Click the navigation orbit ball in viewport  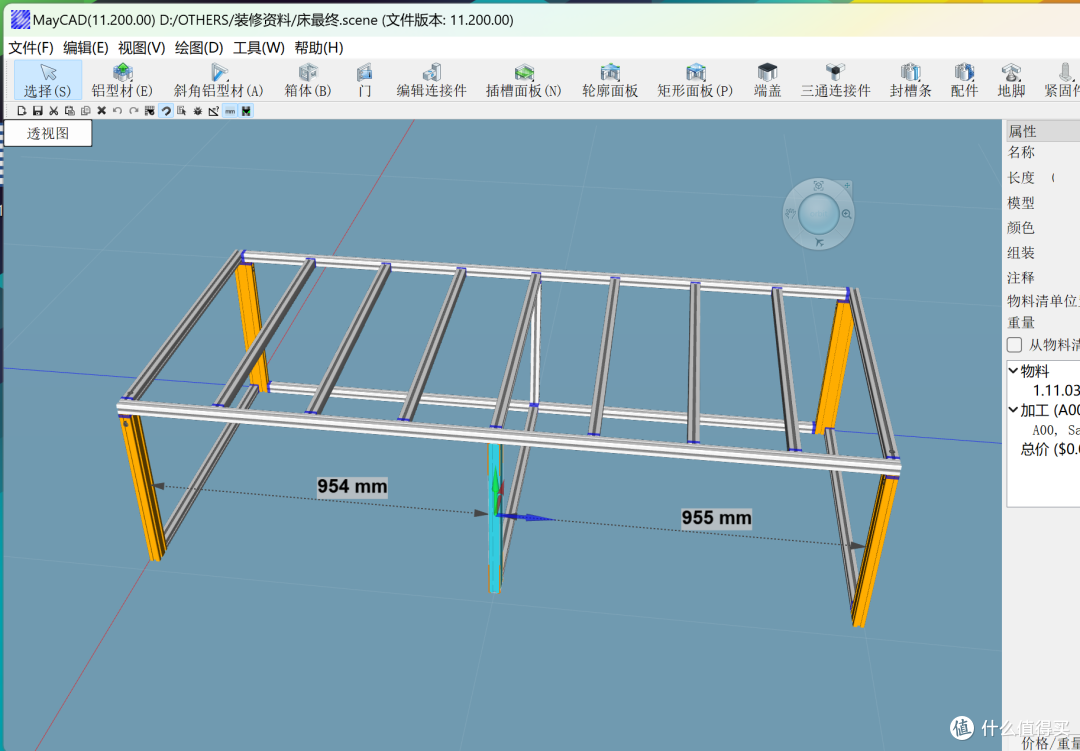coord(818,213)
